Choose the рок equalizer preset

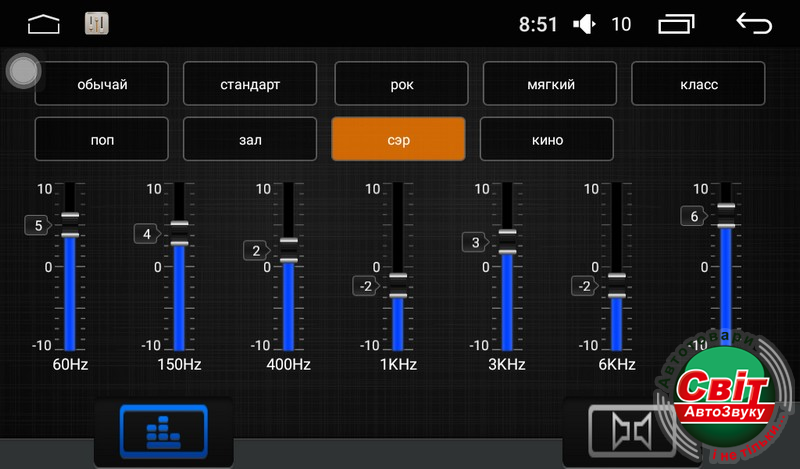coord(401,84)
